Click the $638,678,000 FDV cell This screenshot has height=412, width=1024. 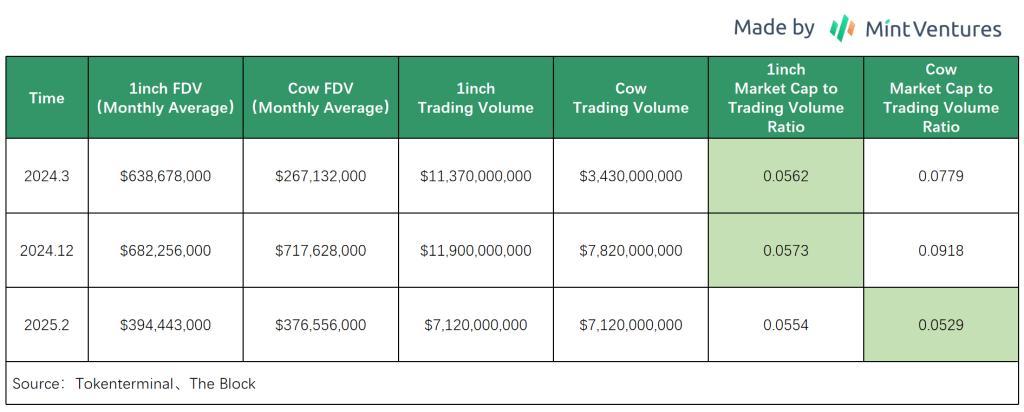coord(166,176)
